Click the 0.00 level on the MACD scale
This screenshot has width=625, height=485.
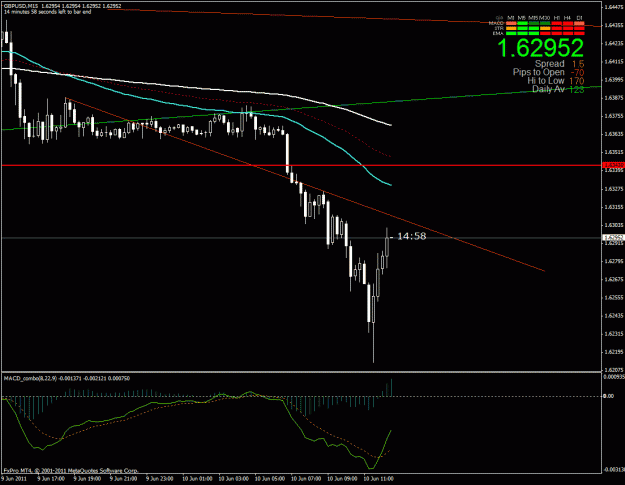[608, 396]
